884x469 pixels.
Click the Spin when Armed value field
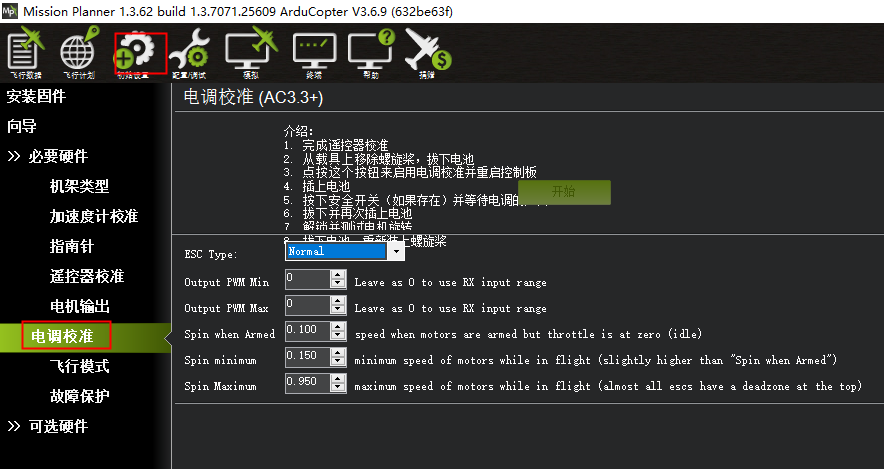307,331
